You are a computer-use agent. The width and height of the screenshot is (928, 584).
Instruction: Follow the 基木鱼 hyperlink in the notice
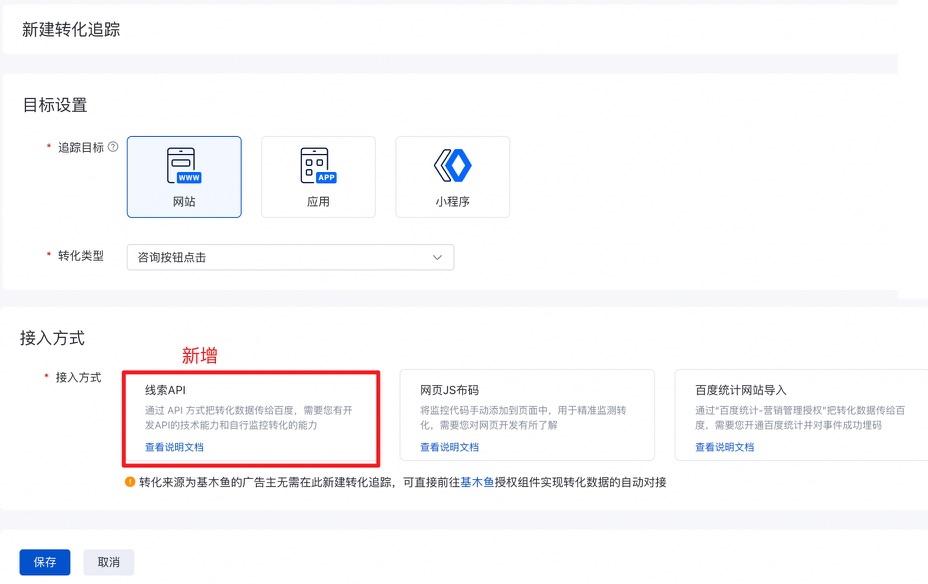[x=477, y=482]
